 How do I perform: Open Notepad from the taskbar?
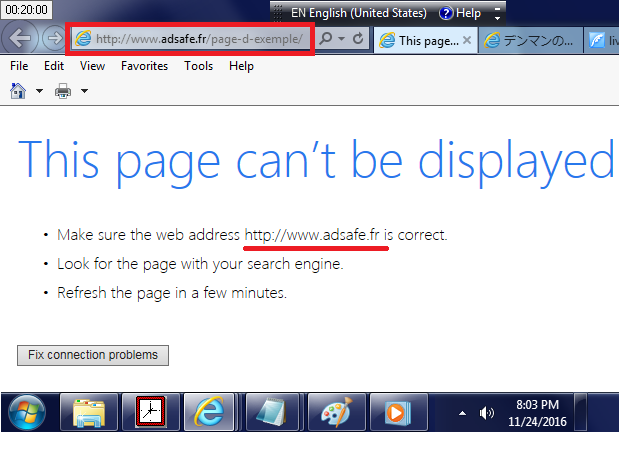272,412
